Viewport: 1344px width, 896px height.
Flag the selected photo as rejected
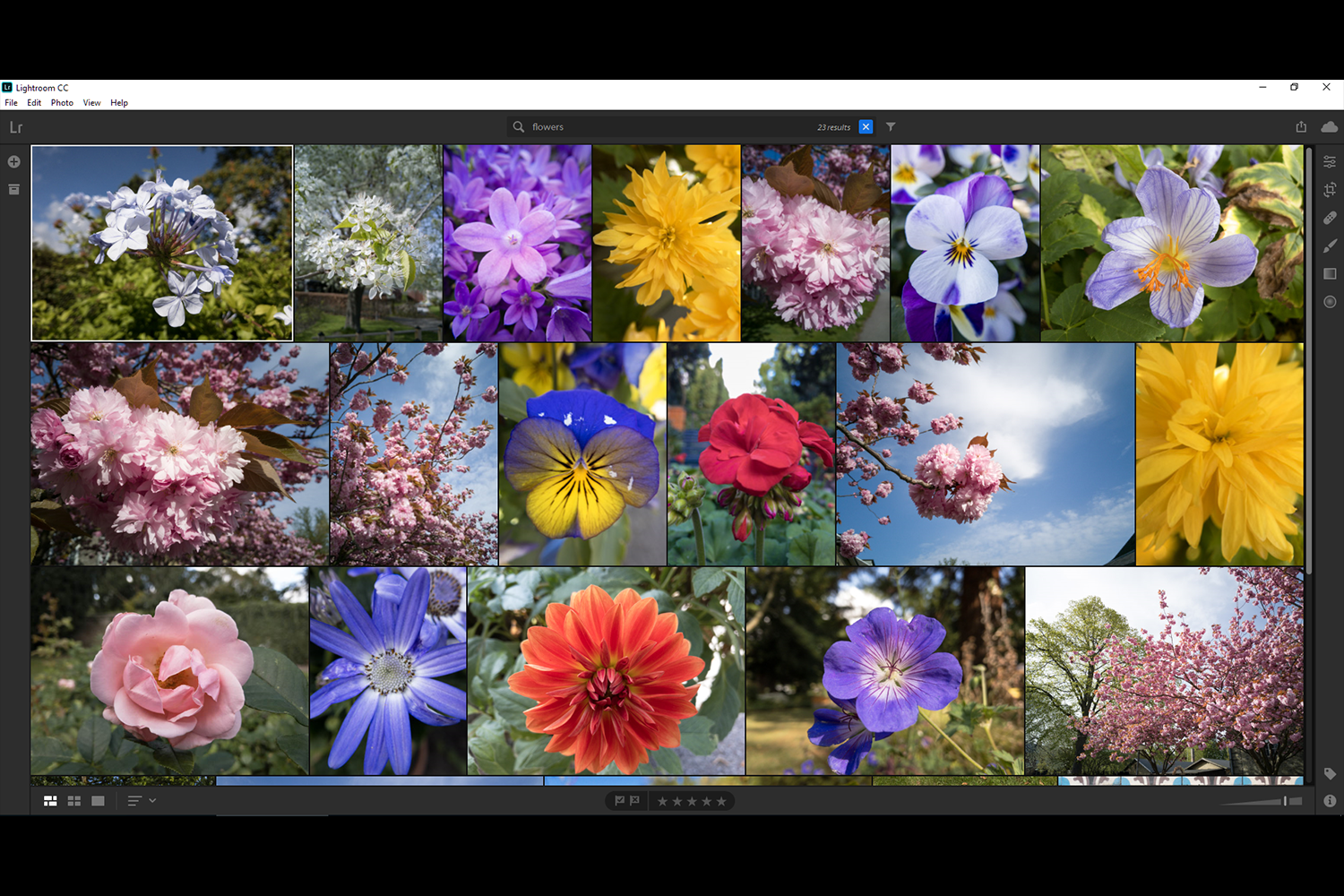tap(636, 800)
